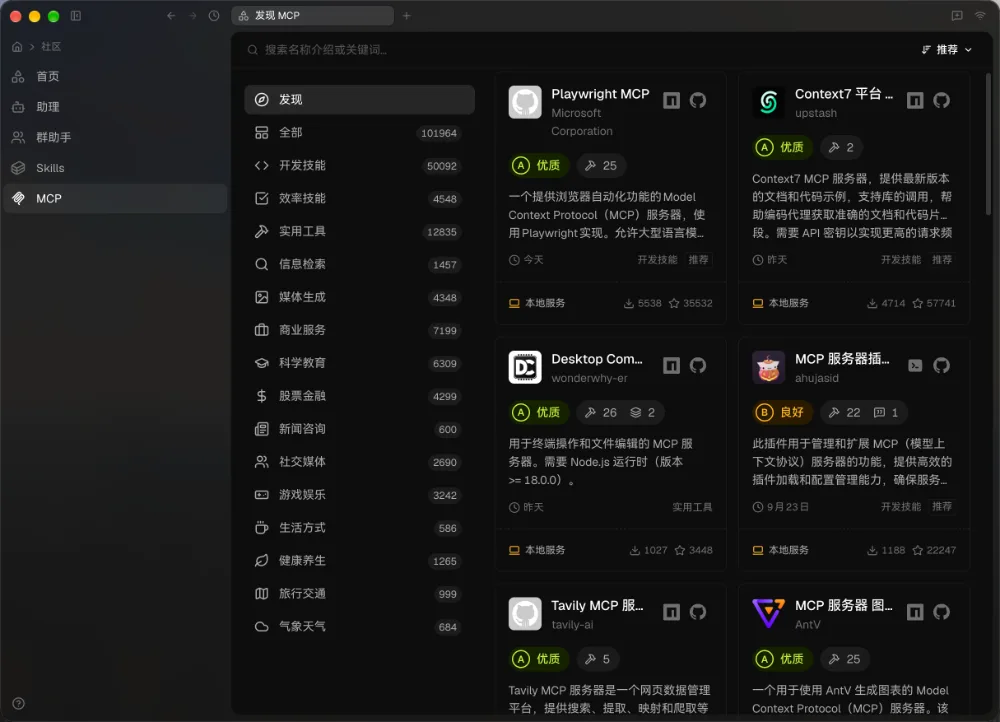Image resolution: width=1000 pixels, height=722 pixels.
Task: Click the vertical scrollbar of the card list
Action: [989, 145]
